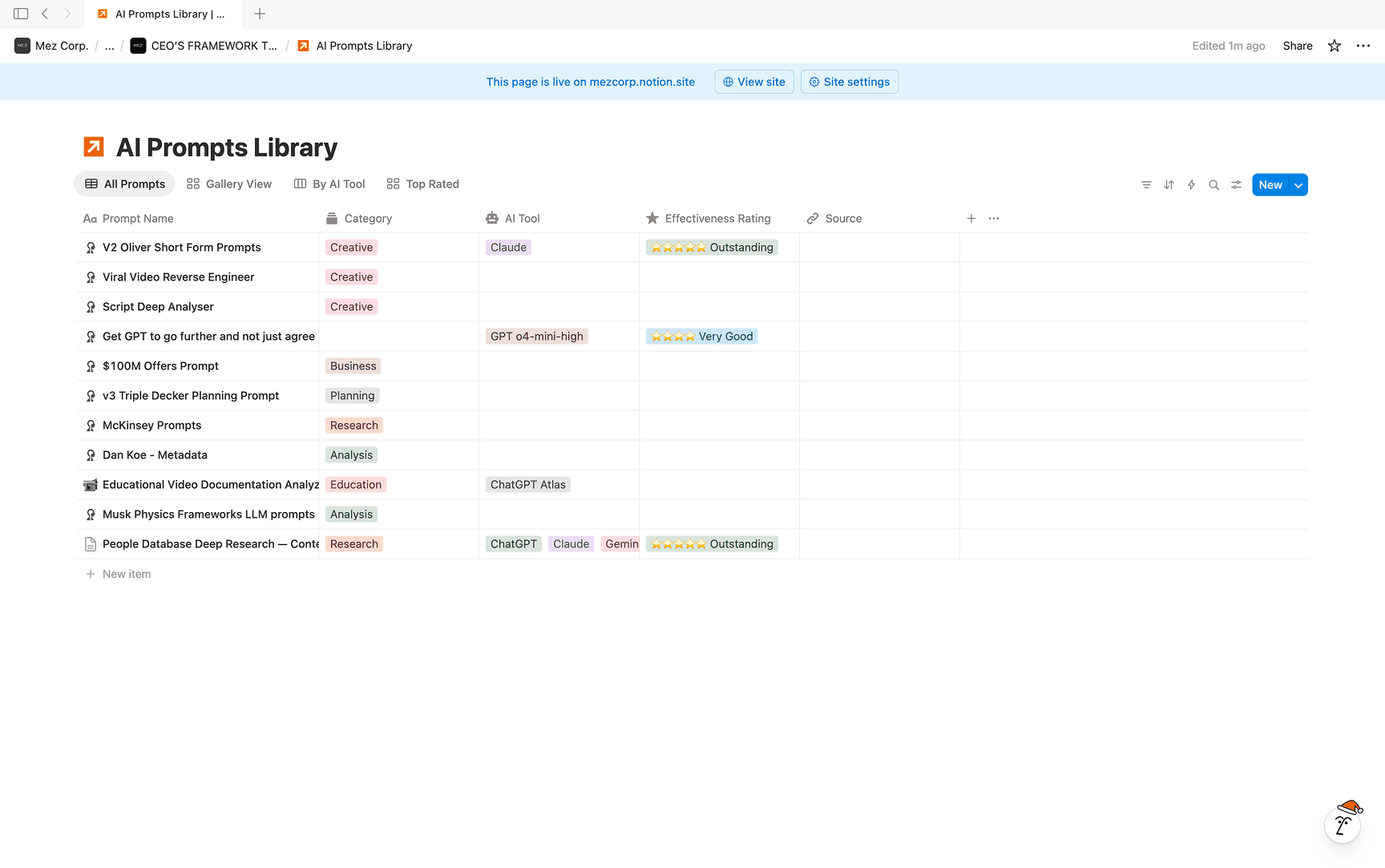Click the GPT o4-mini-high tag

(x=537, y=337)
